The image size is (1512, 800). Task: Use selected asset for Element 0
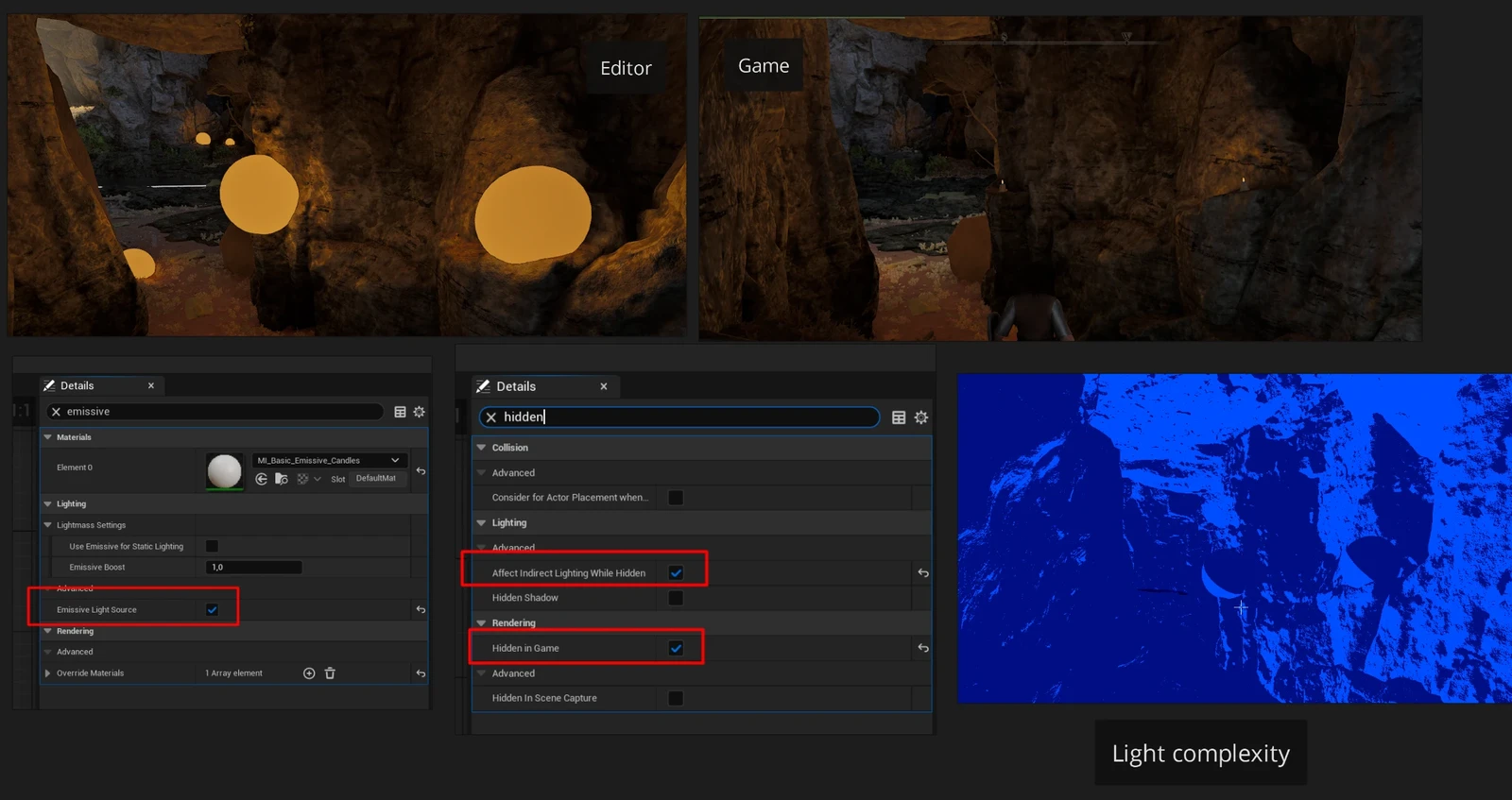click(262, 479)
